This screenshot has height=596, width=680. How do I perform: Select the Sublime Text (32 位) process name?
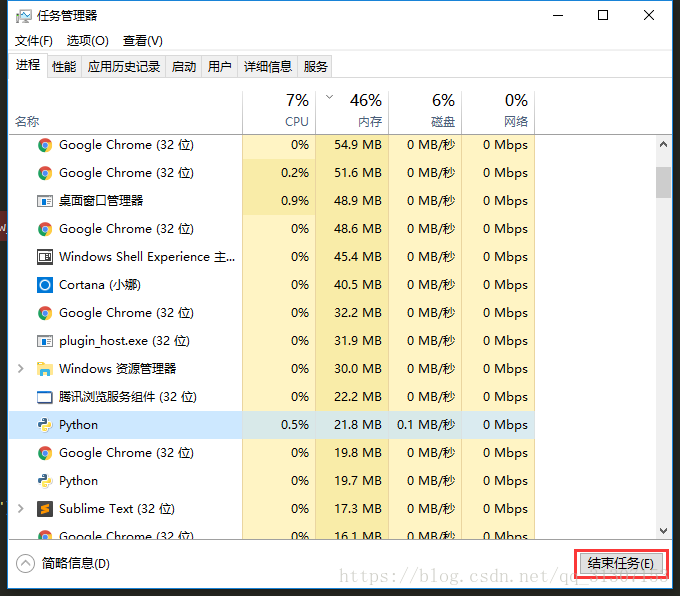117,509
